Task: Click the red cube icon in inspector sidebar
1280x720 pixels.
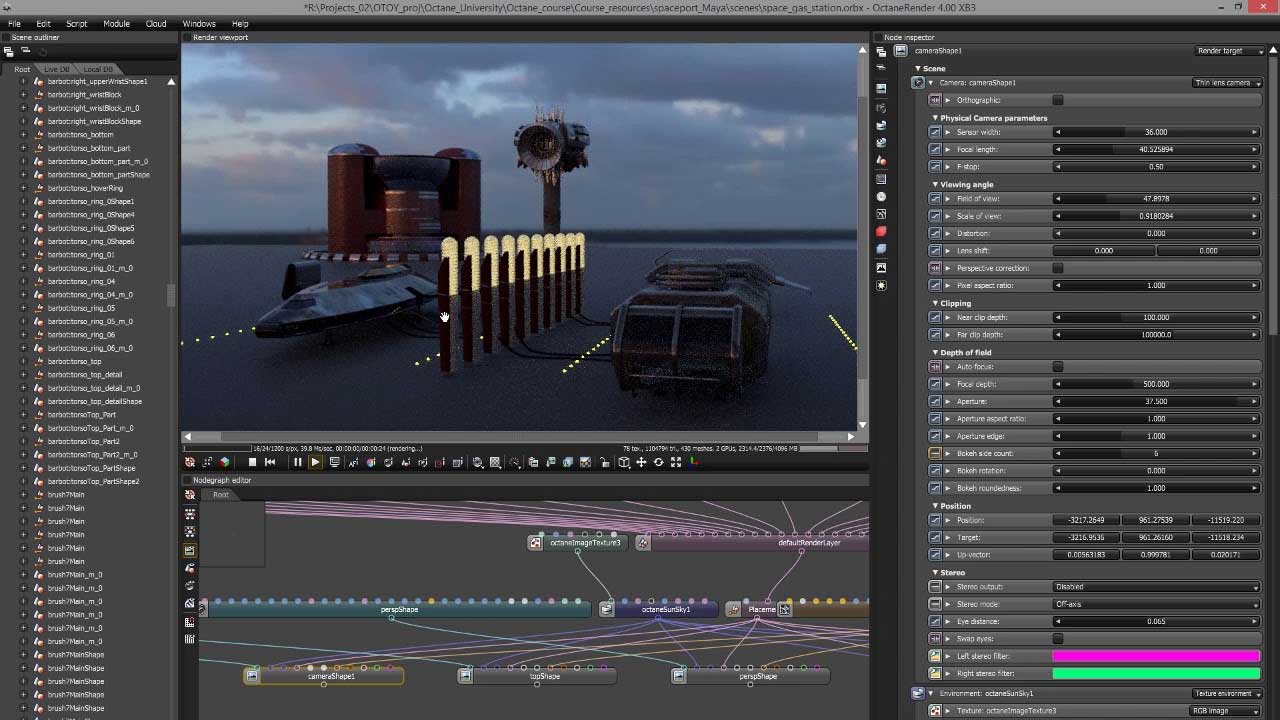Action: [881, 232]
